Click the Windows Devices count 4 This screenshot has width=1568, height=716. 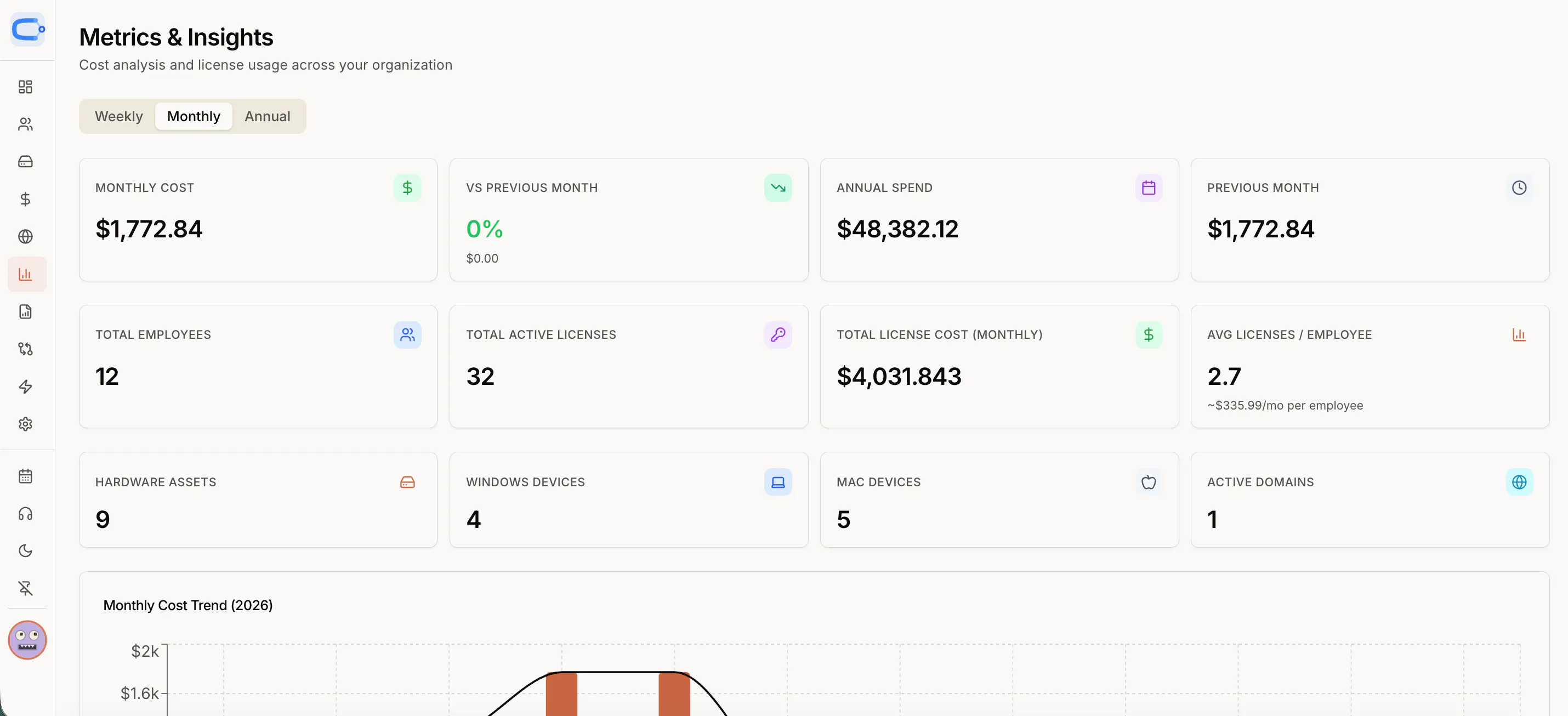click(474, 519)
